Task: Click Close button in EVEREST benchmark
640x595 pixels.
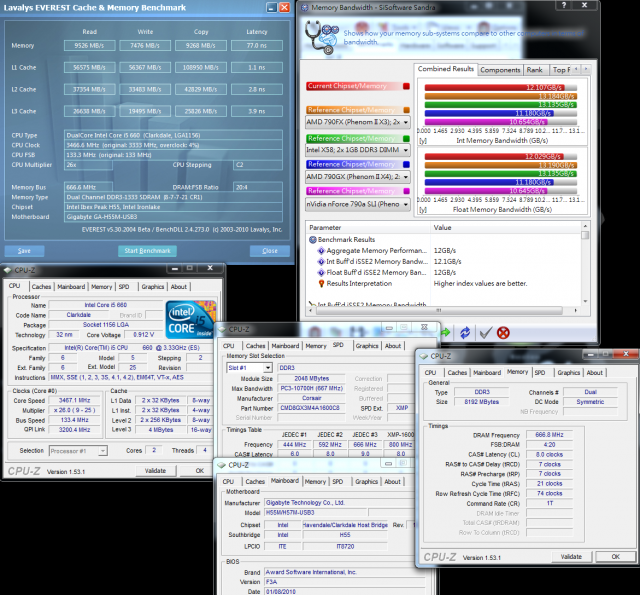Action: click(270, 251)
